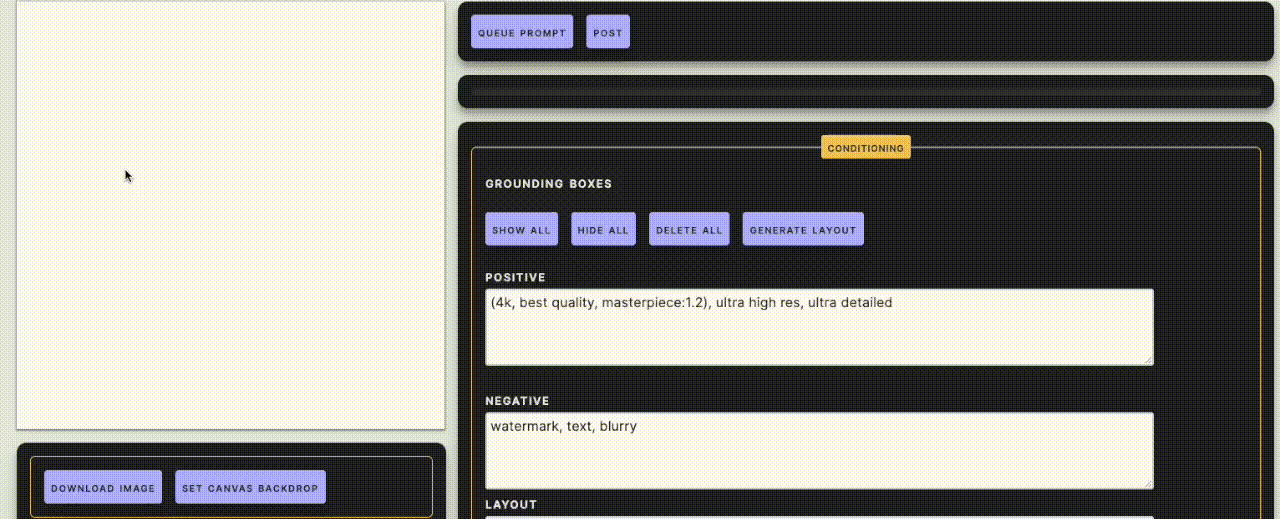Hide all grounding boxes
The image size is (1280, 519).
tap(603, 229)
